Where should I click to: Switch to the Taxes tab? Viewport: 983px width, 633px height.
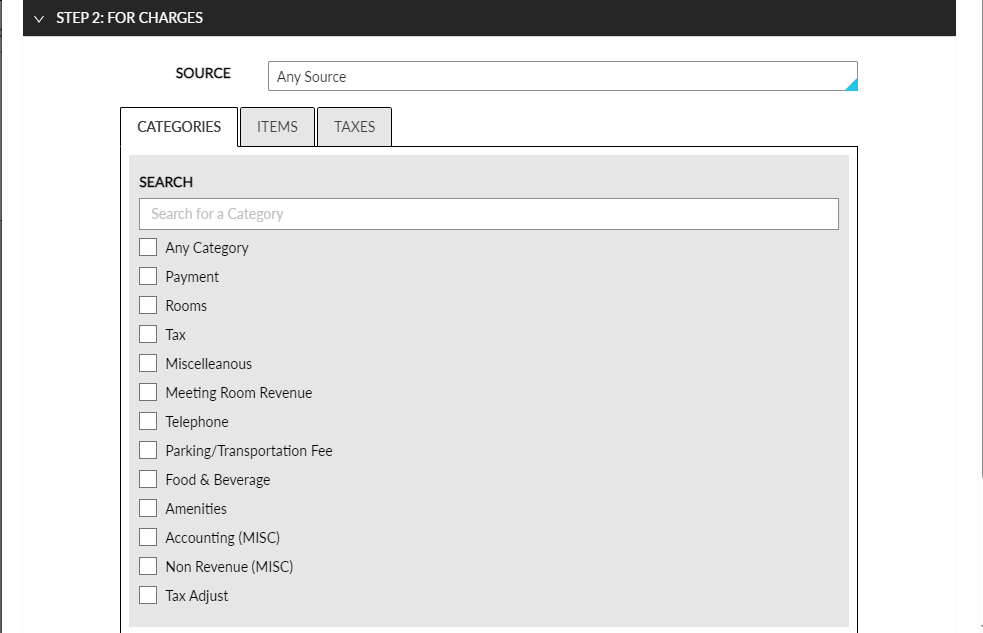pos(354,127)
